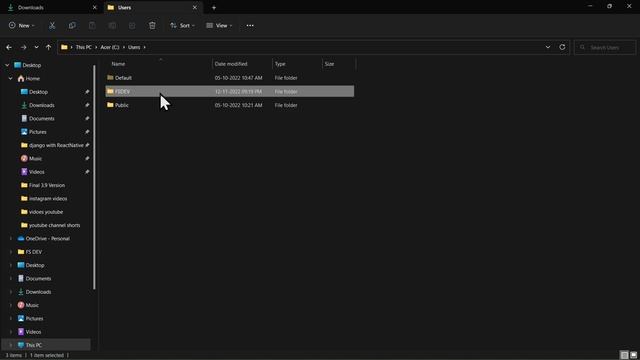Close the Users tab

tap(195, 7)
